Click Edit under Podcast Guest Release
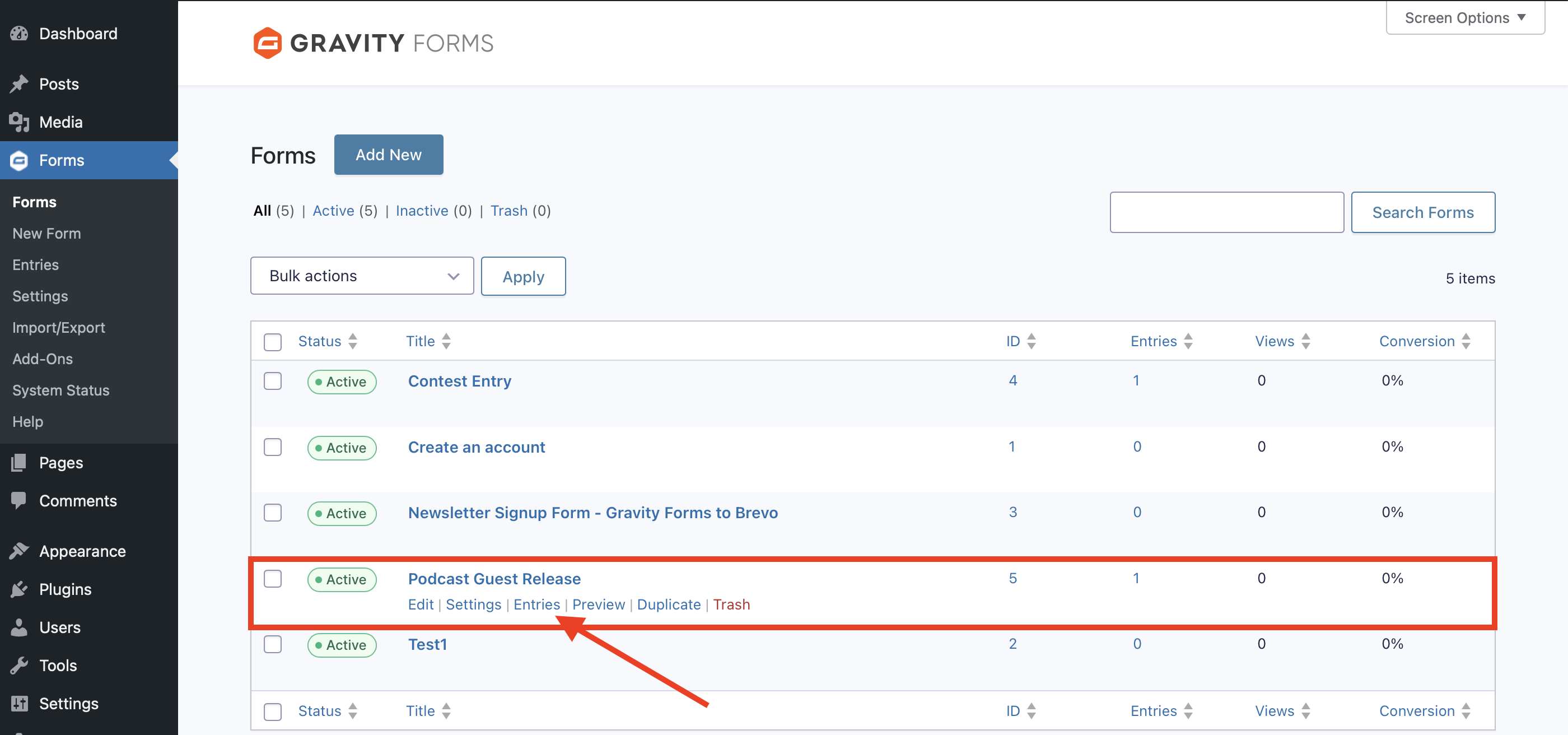The height and width of the screenshot is (735, 1568). point(421,604)
